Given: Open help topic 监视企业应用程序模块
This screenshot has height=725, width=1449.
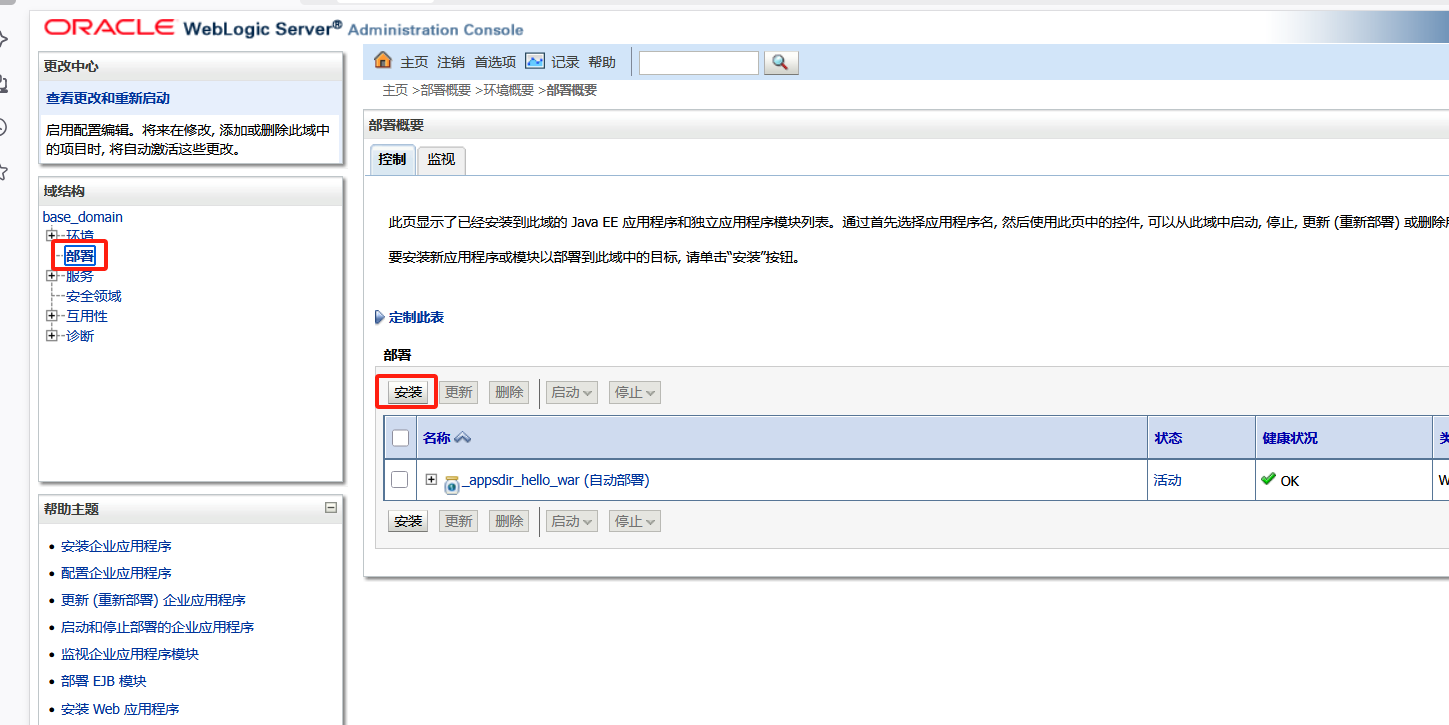Looking at the screenshot, I should point(130,654).
